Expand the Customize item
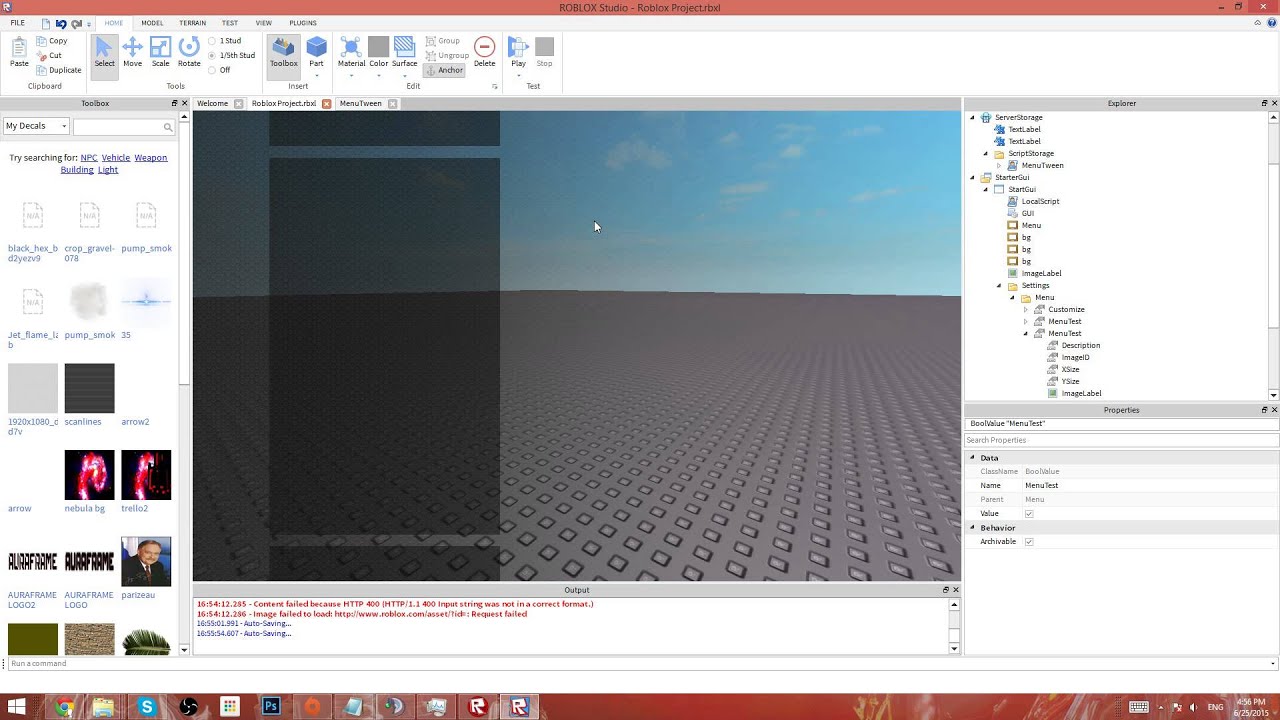 [1026, 310]
